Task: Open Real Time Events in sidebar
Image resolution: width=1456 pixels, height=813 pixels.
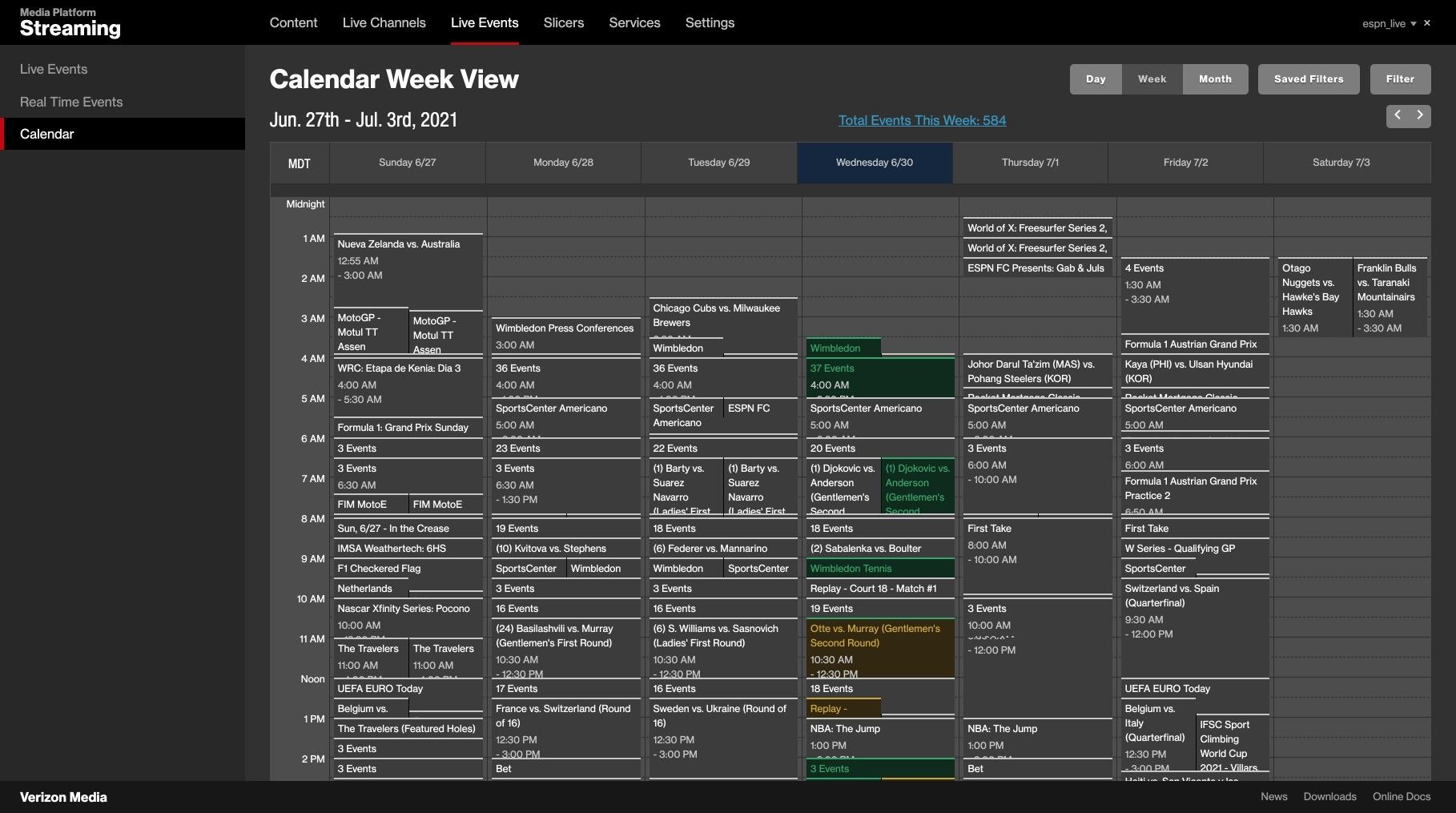Action: 71,102
